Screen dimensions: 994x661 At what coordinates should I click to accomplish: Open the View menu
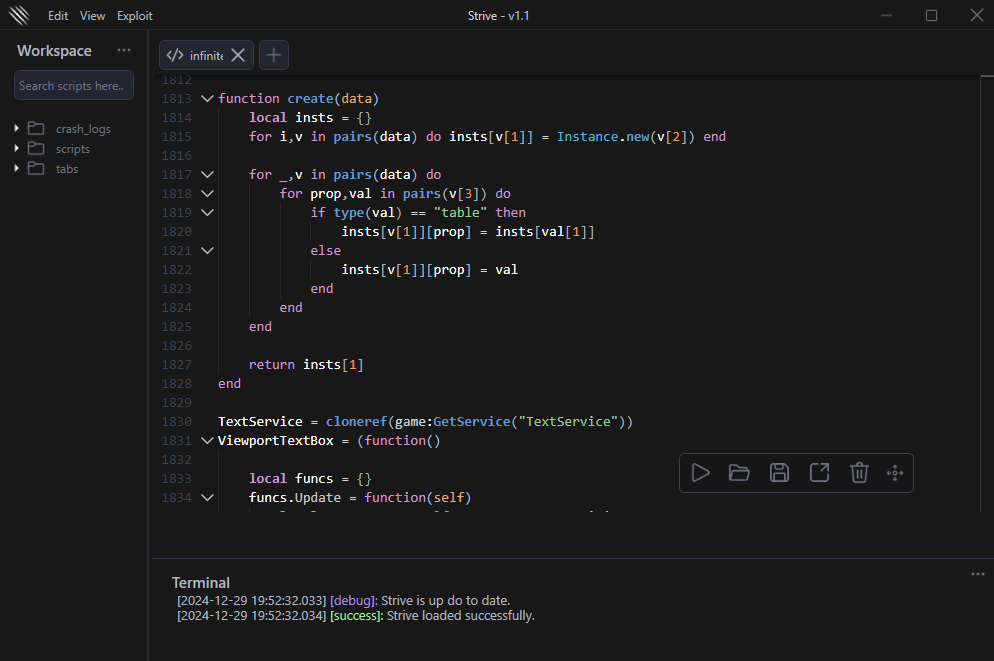pyautogui.click(x=93, y=16)
